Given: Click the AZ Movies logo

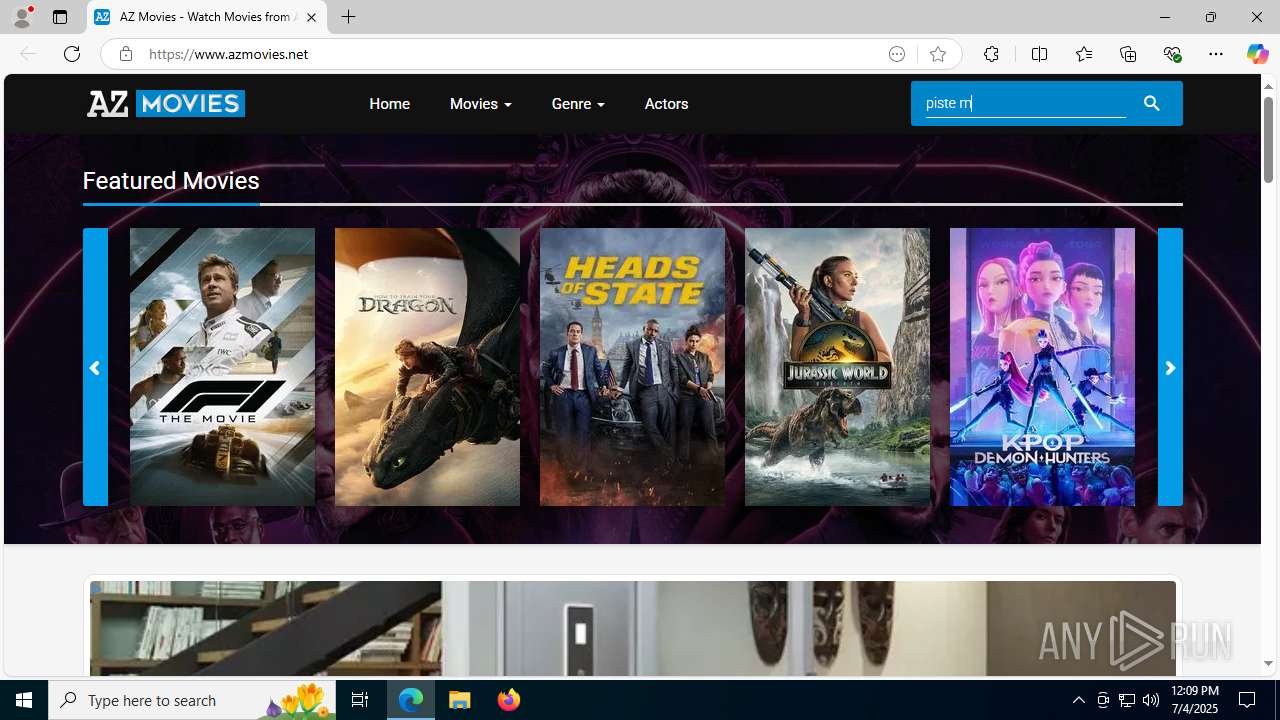Looking at the screenshot, I should [166, 103].
